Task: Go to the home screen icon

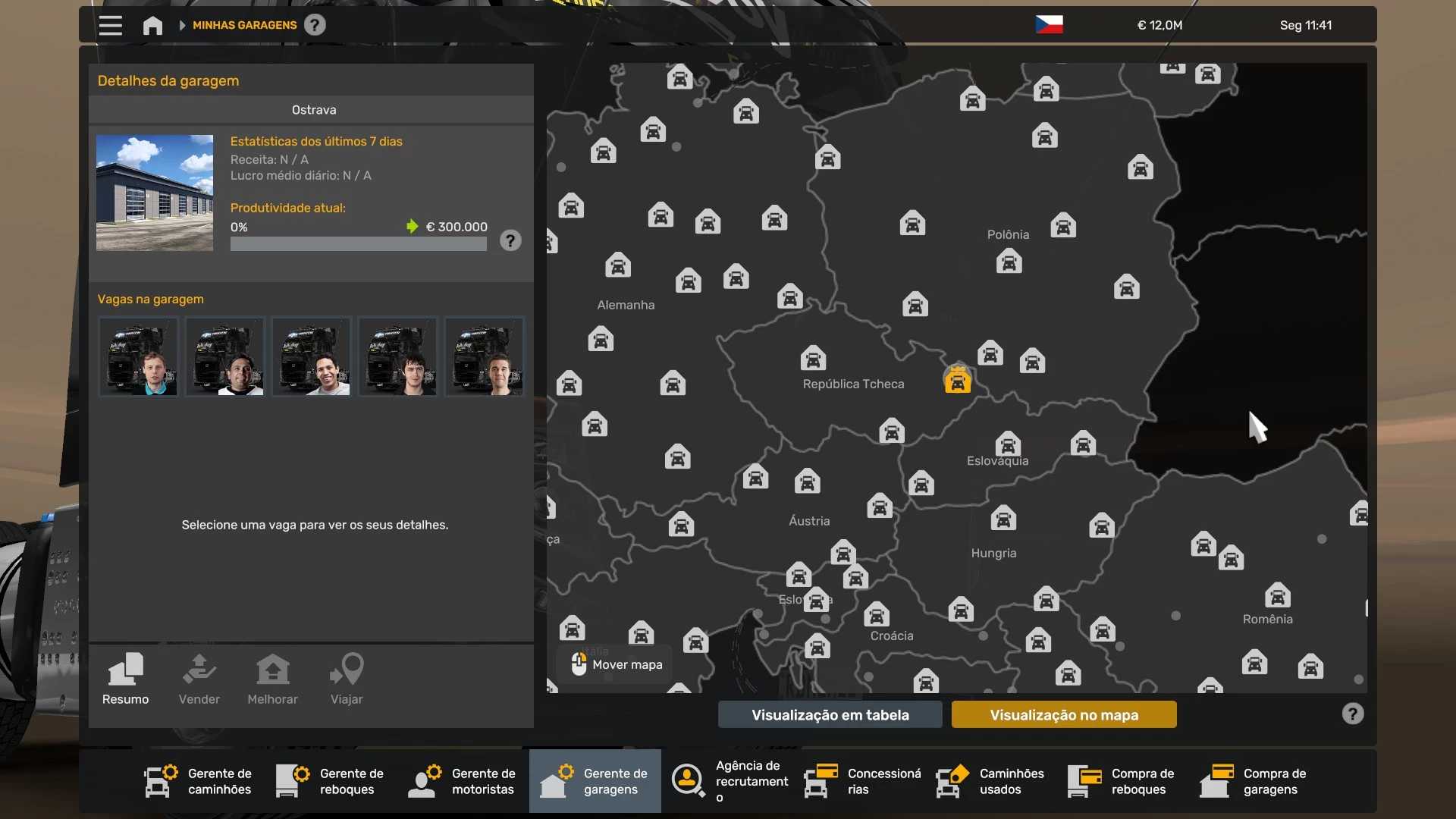Action: [x=152, y=25]
